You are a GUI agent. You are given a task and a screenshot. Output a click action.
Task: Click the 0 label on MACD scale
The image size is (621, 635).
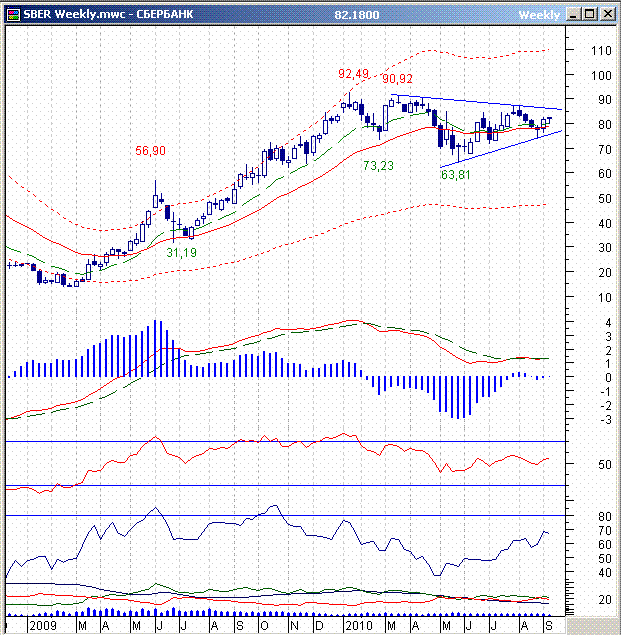(x=608, y=377)
